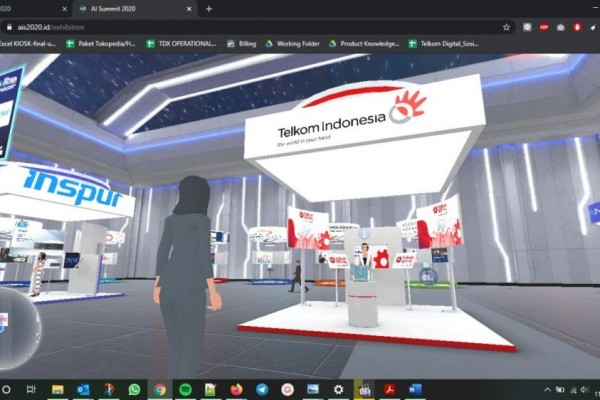Click the walking man avatar in background
Viewport: 600px width, 400px height.
click(298, 276)
